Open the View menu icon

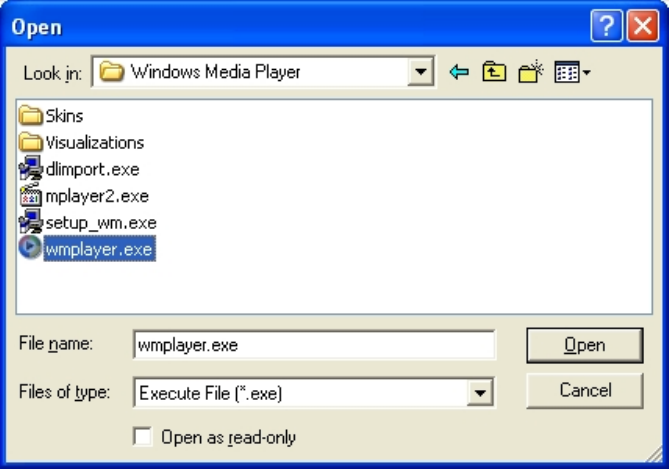pos(572,72)
